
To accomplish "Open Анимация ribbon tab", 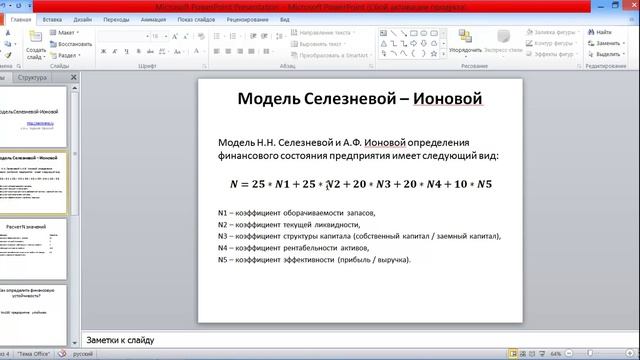I will pyautogui.click(x=153, y=19).
